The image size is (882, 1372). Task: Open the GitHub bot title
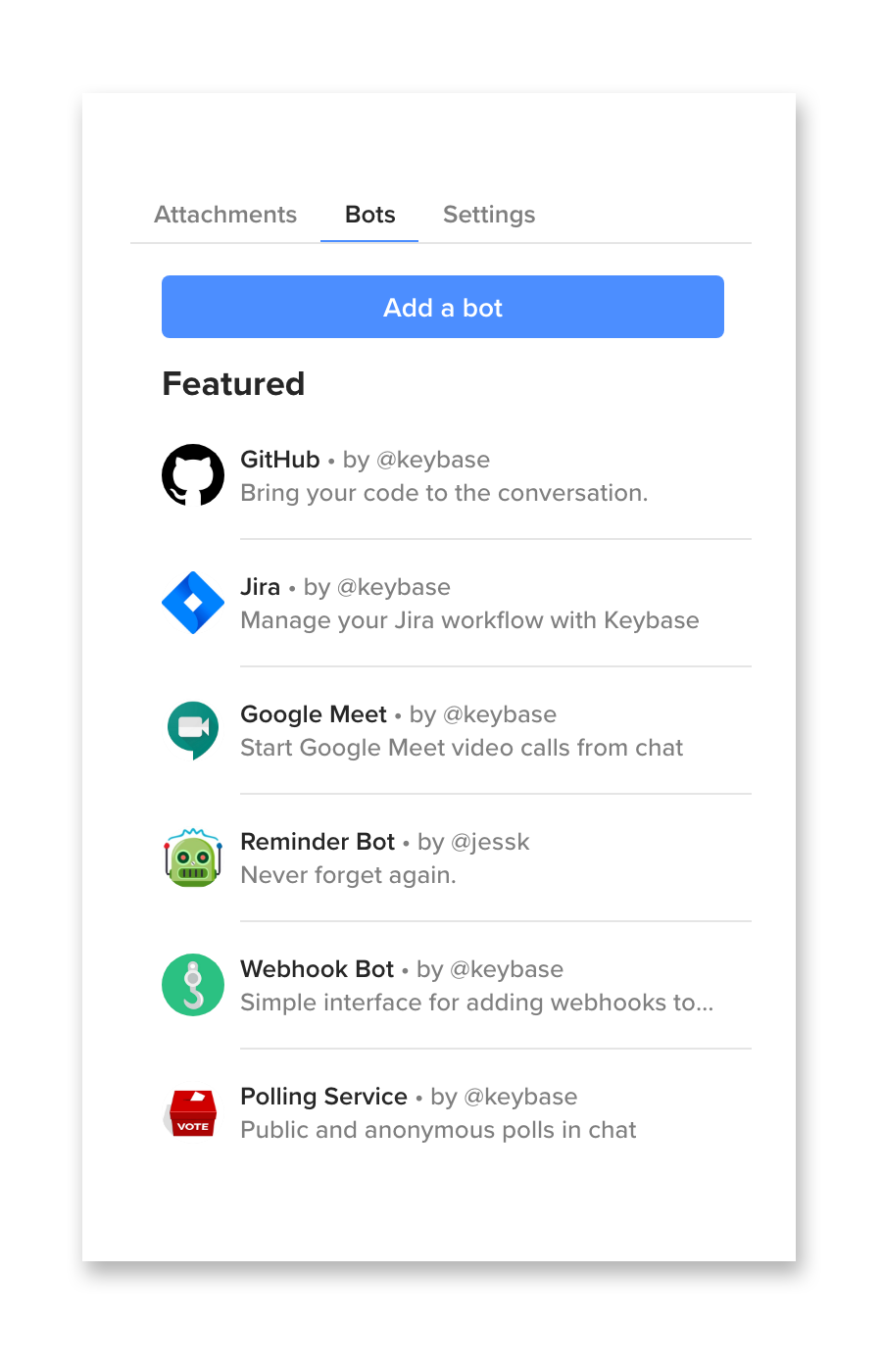tap(280, 460)
